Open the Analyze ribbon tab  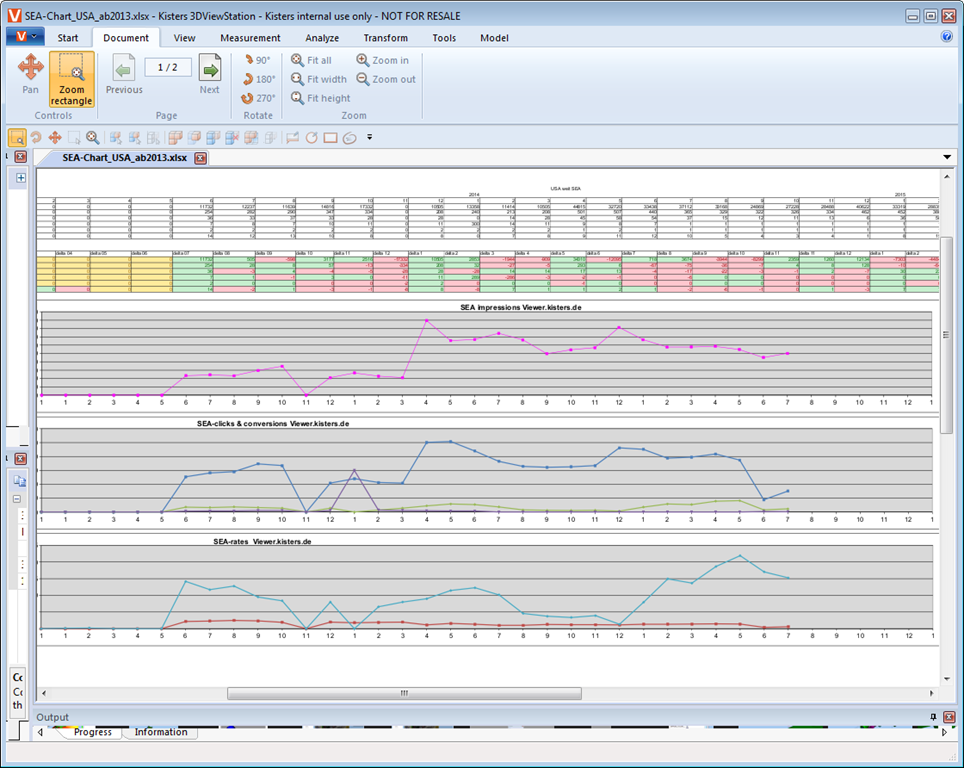click(x=322, y=38)
